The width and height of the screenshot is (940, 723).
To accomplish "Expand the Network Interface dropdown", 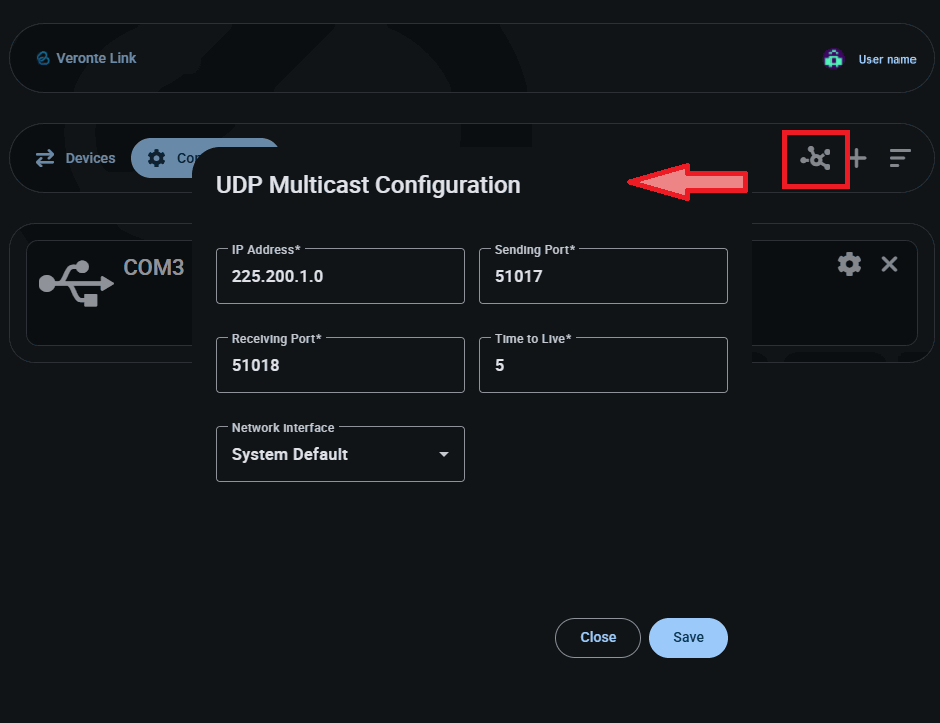I will click(x=340, y=454).
